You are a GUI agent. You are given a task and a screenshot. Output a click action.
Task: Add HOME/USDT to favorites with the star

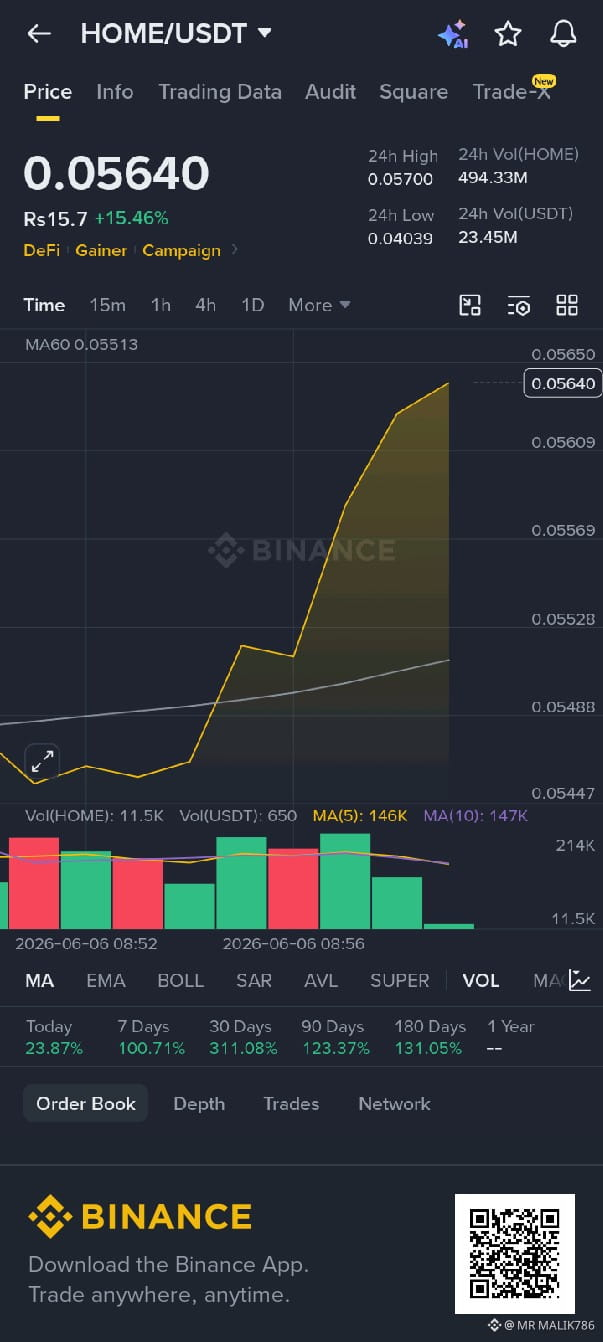[x=508, y=34]
